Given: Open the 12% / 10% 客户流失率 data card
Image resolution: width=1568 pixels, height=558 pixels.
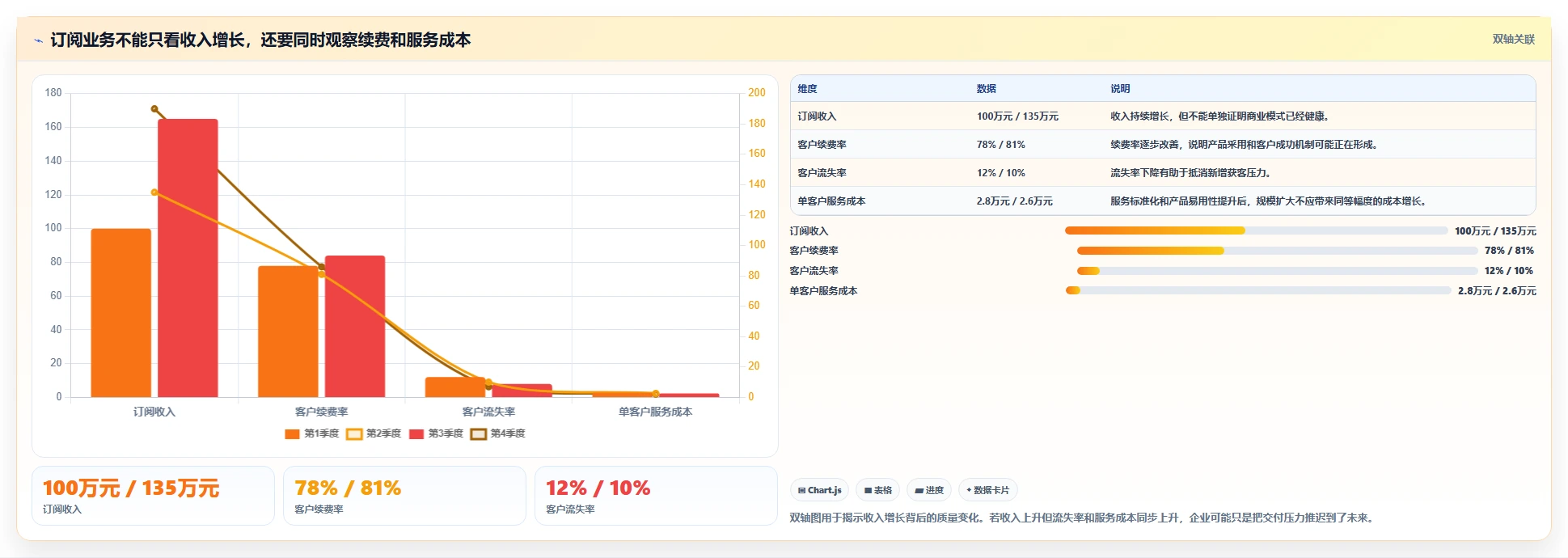Looking at the screenshot, I should tap(656, 496).
